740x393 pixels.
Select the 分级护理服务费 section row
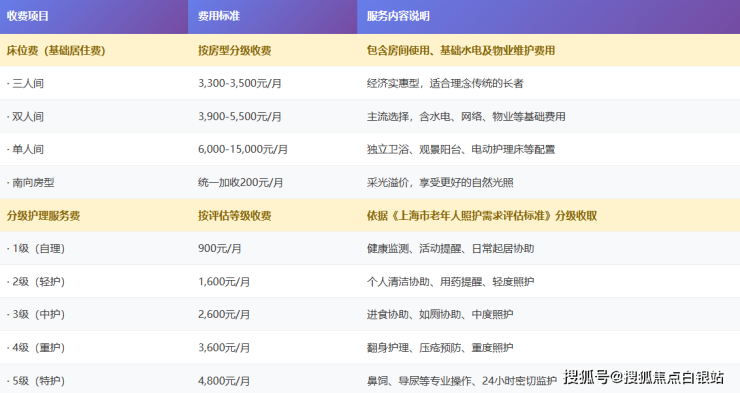click(370, 215)
